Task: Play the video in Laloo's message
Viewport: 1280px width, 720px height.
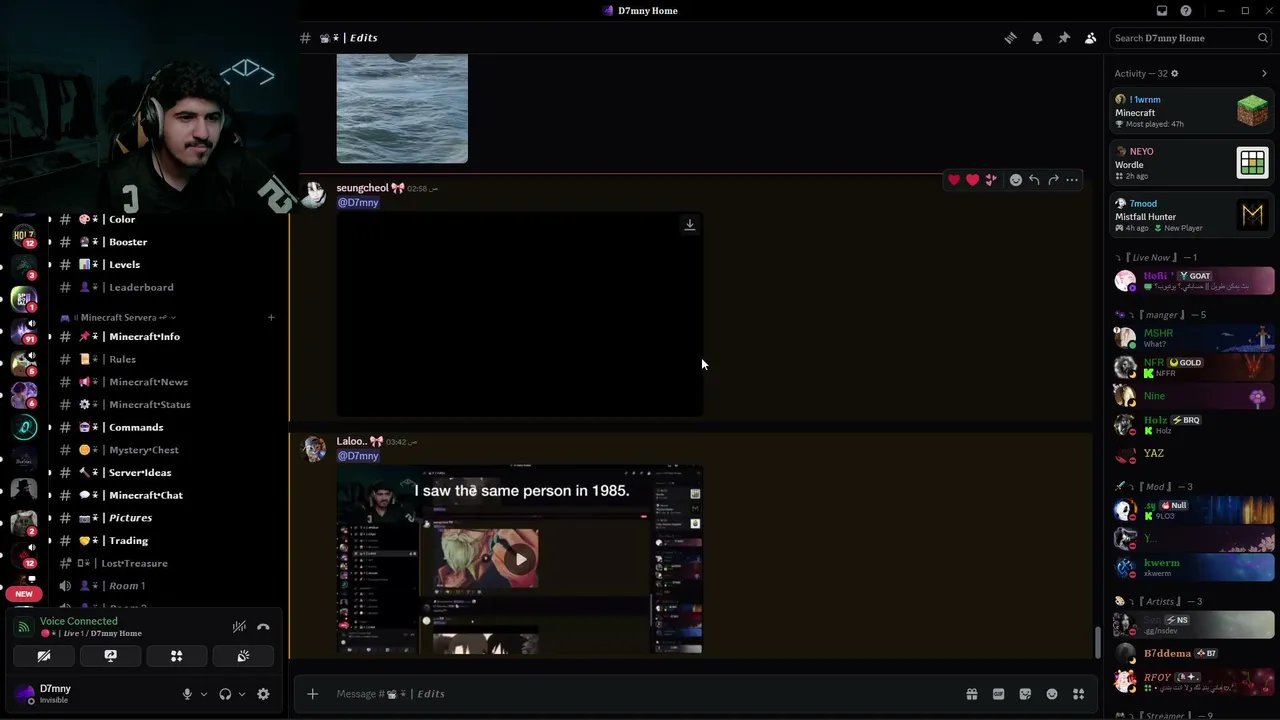Action: pos(520,560)
